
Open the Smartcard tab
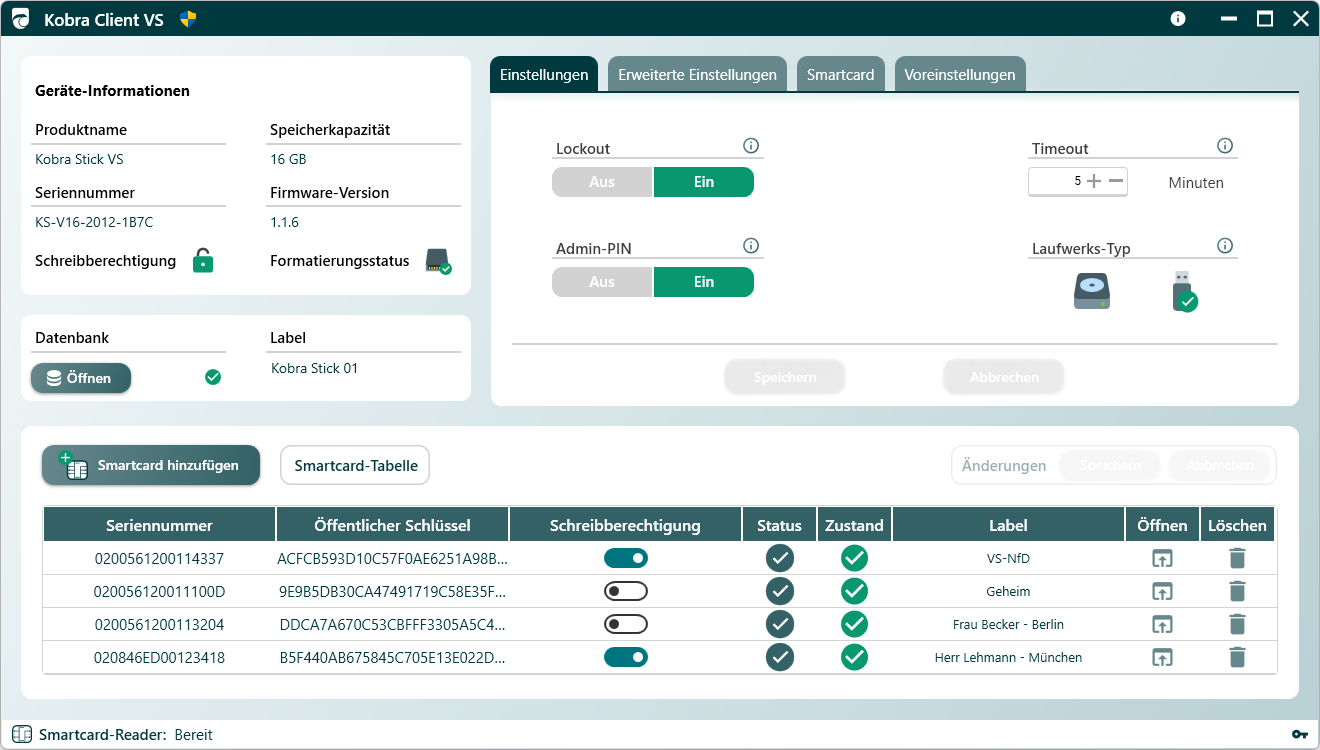[840, 75]
